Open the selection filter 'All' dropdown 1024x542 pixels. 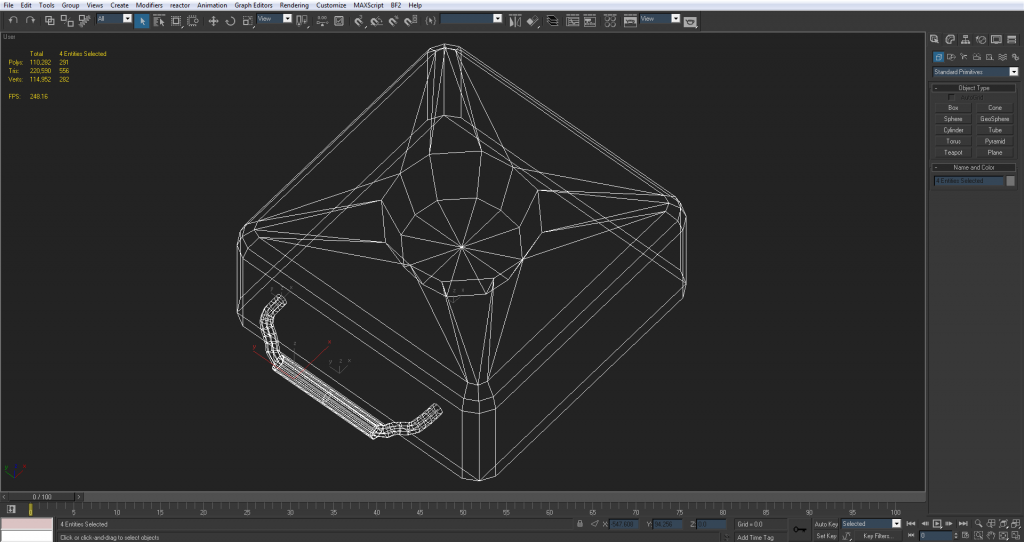point(114,19)
